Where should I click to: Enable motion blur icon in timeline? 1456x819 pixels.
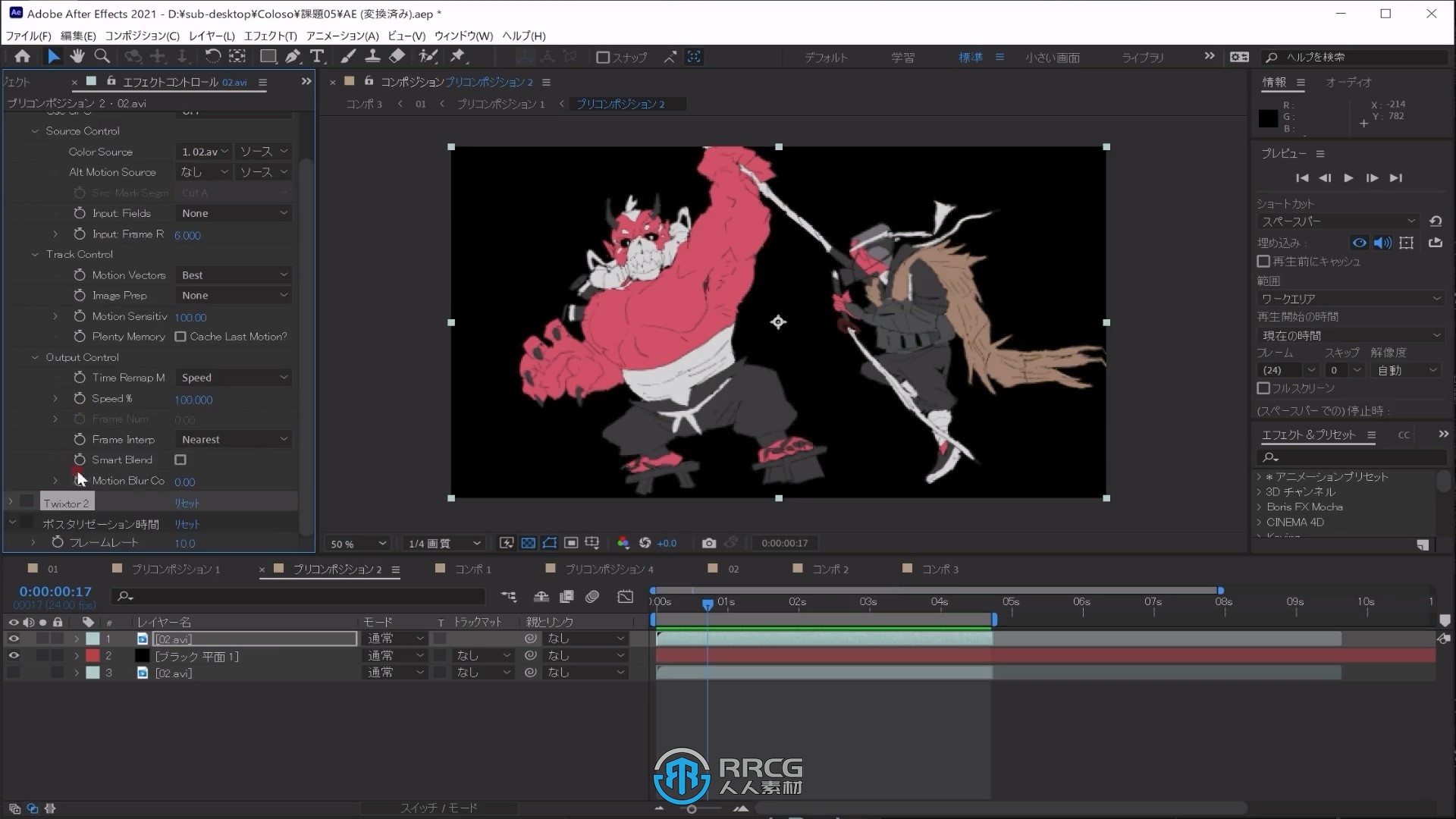(x=592, y=597)
